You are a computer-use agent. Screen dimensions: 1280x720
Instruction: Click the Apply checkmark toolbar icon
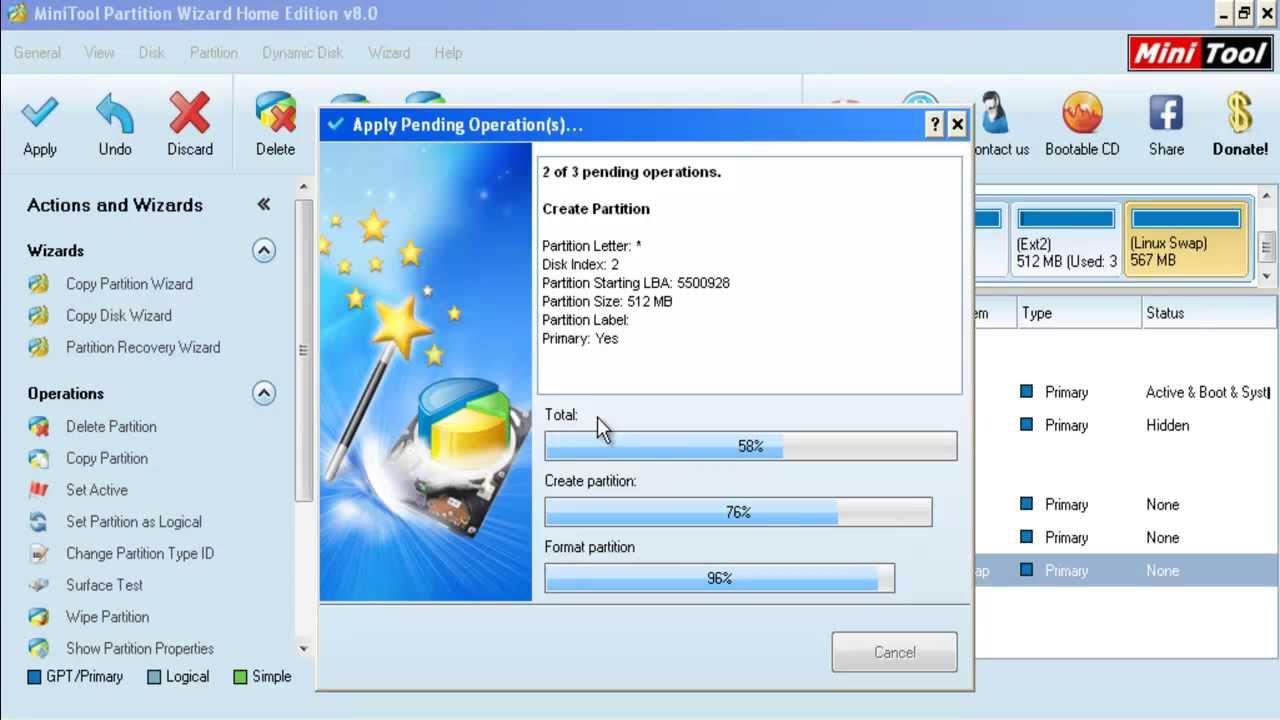point(40,113)
